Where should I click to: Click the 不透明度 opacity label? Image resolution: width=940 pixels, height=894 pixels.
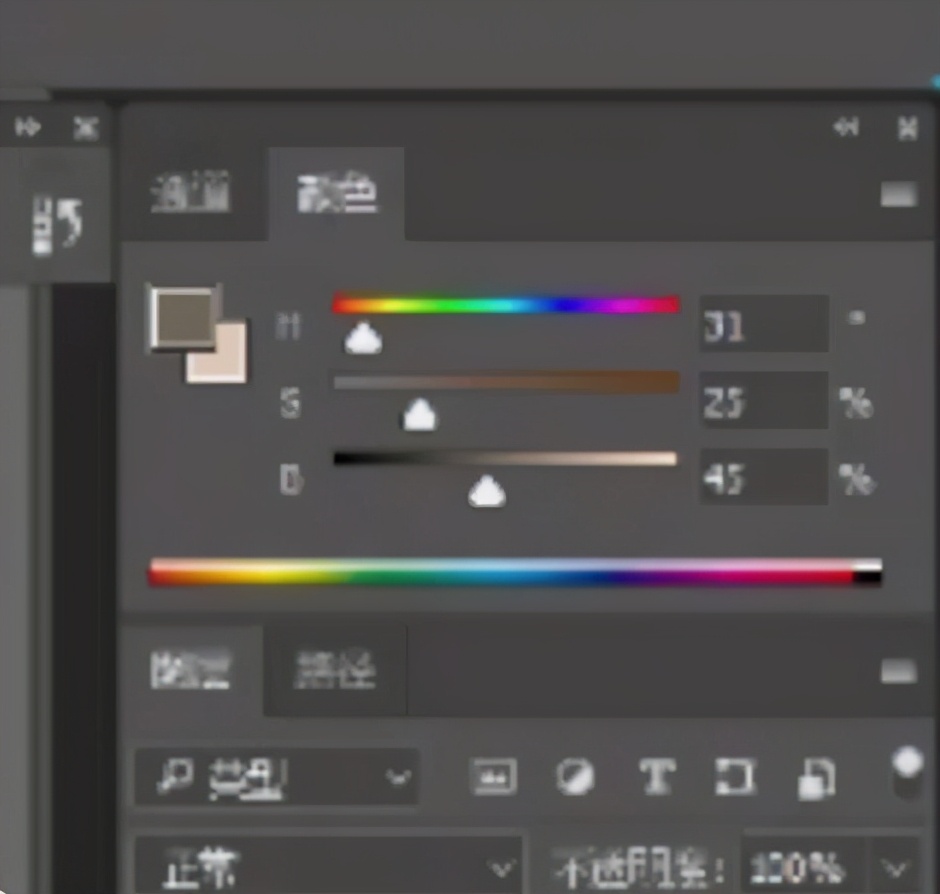point(638,869)
